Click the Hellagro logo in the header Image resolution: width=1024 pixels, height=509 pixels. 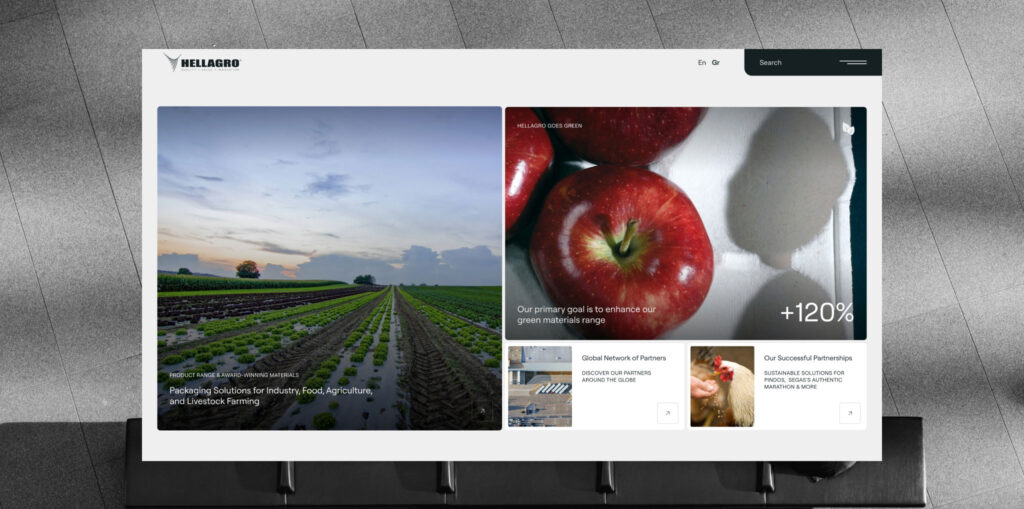203,63
